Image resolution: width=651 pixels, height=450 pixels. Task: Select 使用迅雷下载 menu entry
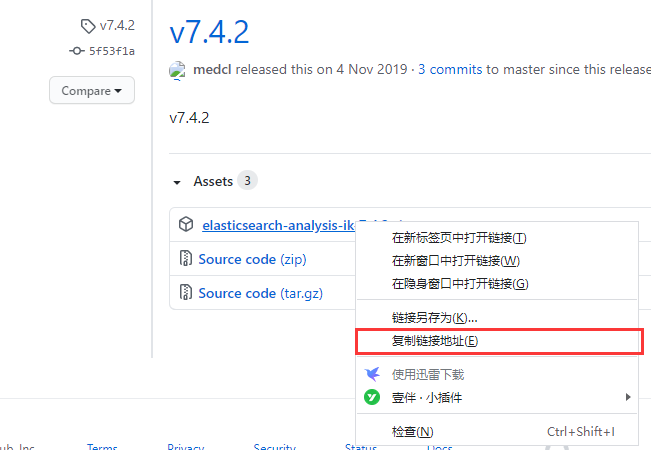497,374
